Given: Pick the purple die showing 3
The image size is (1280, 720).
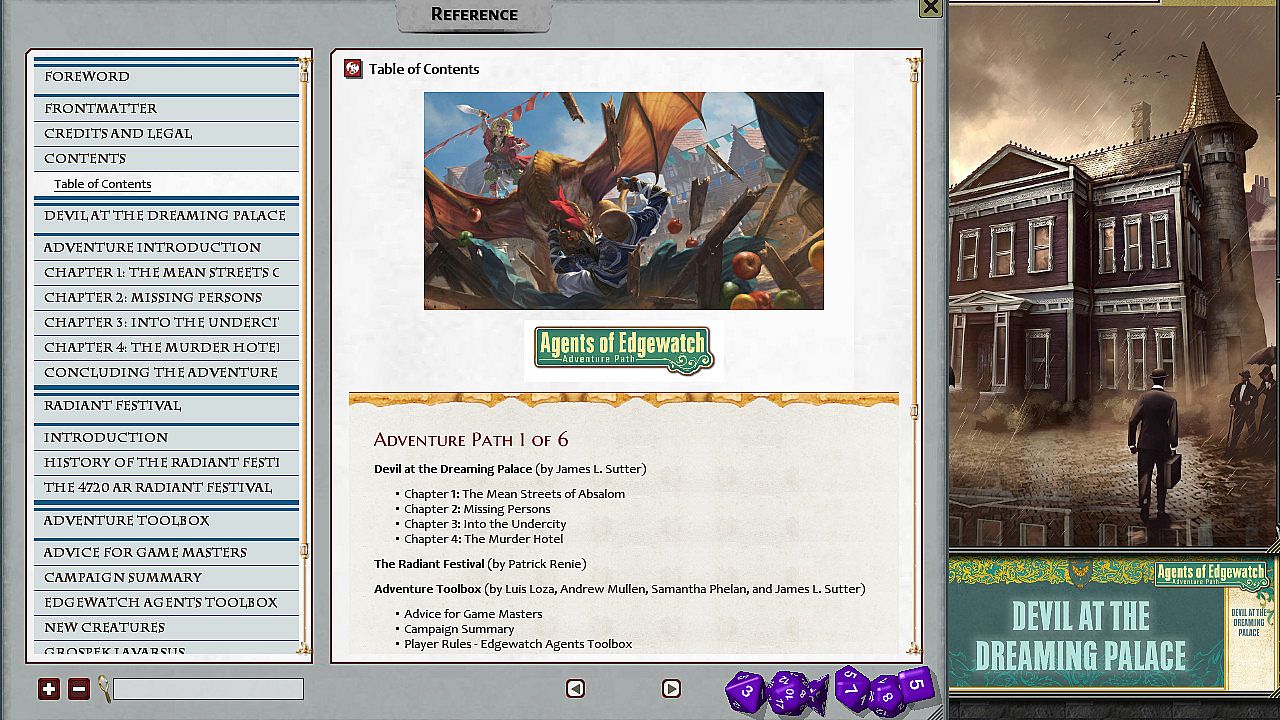Looking at the screenshot, I should coord(745,691).
